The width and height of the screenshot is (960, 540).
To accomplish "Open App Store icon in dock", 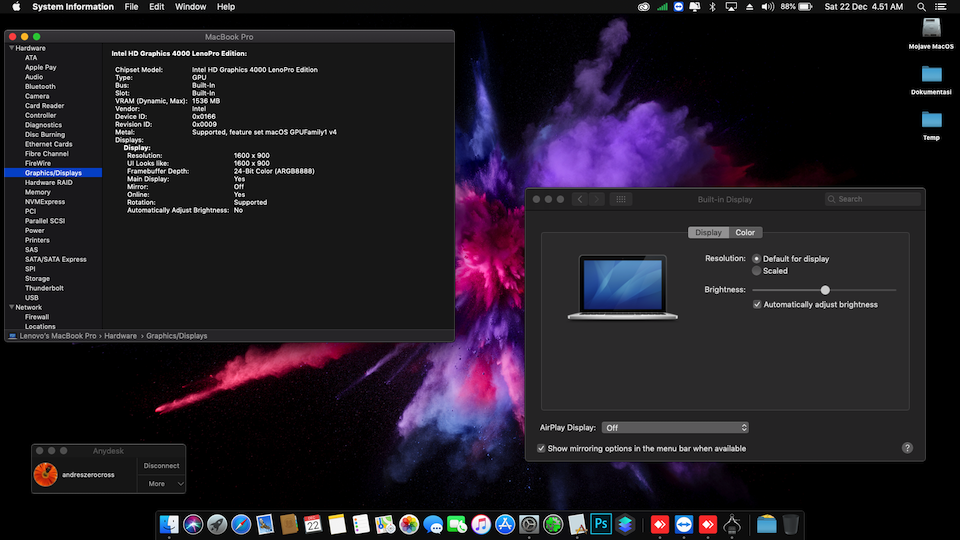I will tap(505, 525).
